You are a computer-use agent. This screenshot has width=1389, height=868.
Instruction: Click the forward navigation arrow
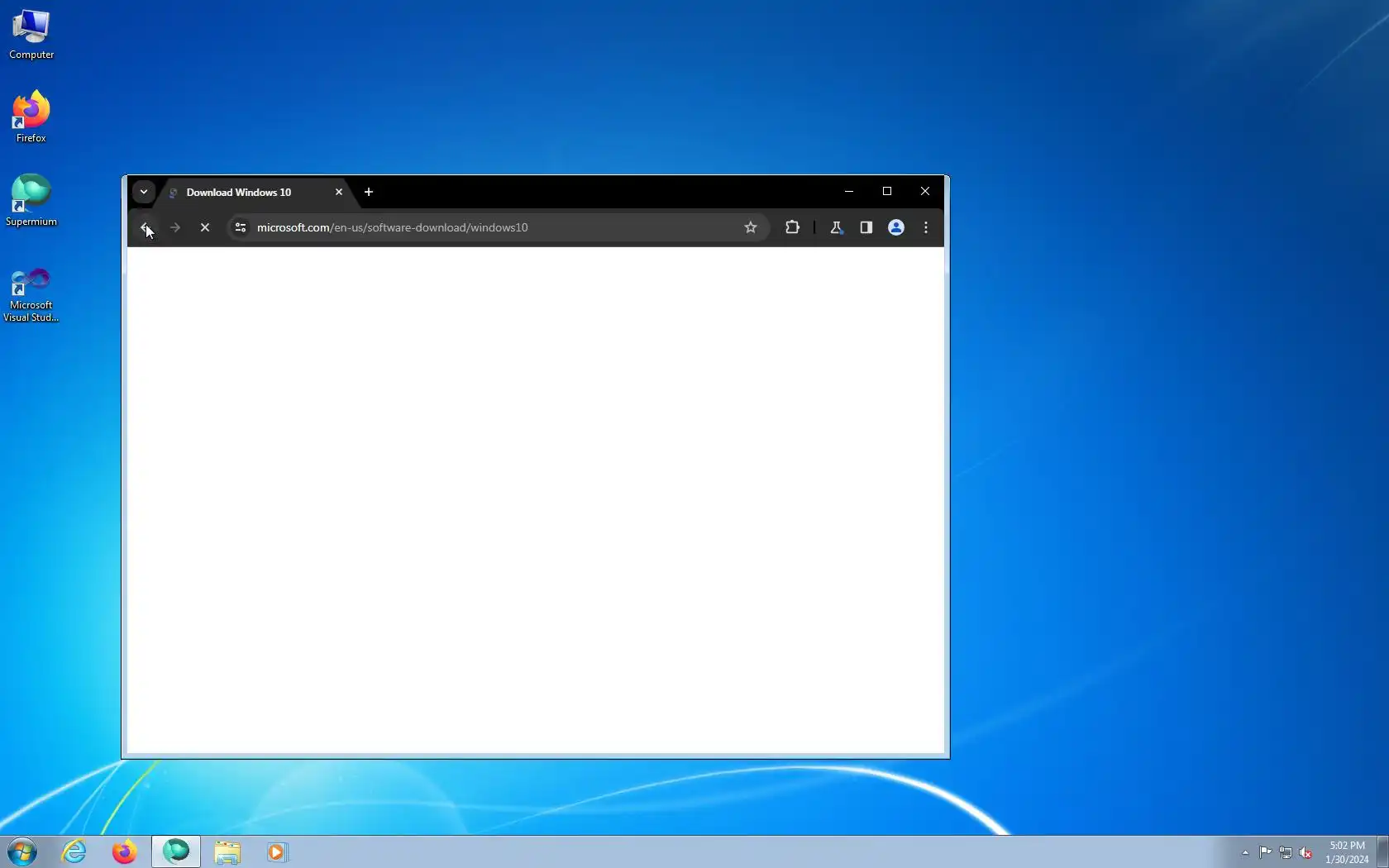175,227
